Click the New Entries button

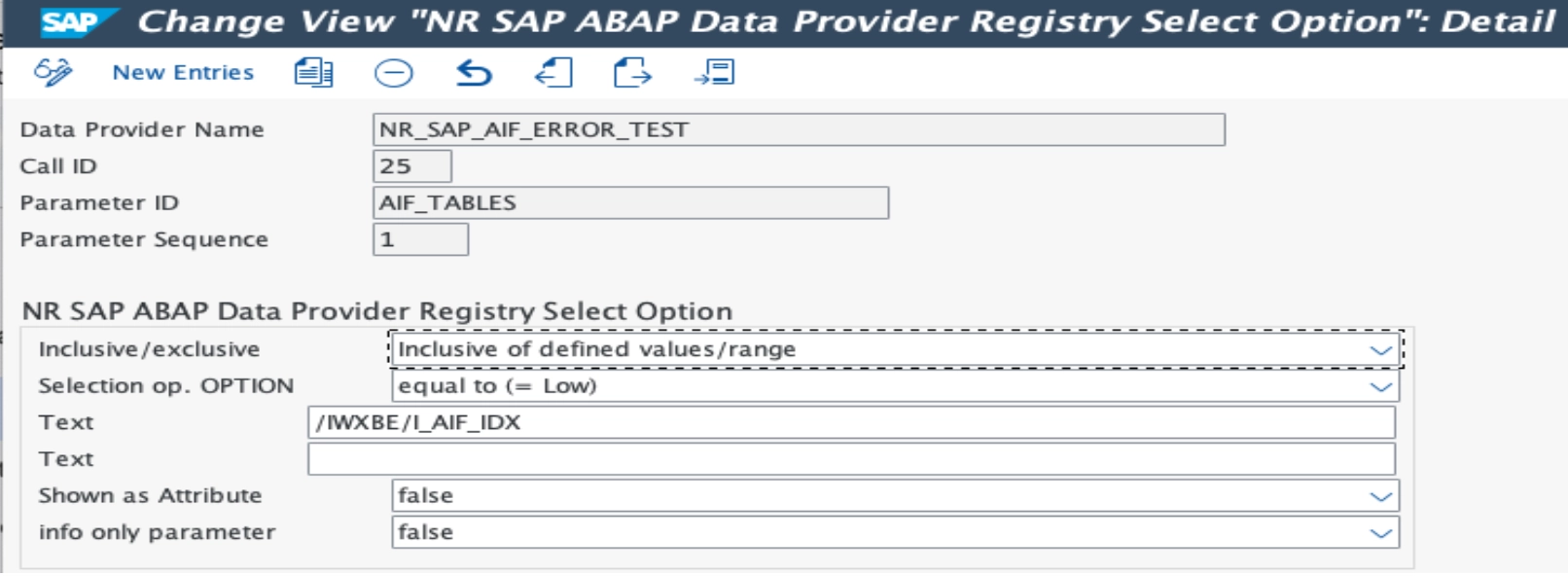point(184,70)
